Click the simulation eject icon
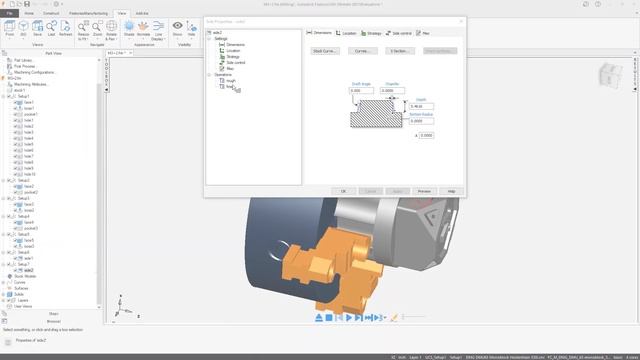Image resolution: width=640 pixels, height=360 pixels. tap(319, 318)
